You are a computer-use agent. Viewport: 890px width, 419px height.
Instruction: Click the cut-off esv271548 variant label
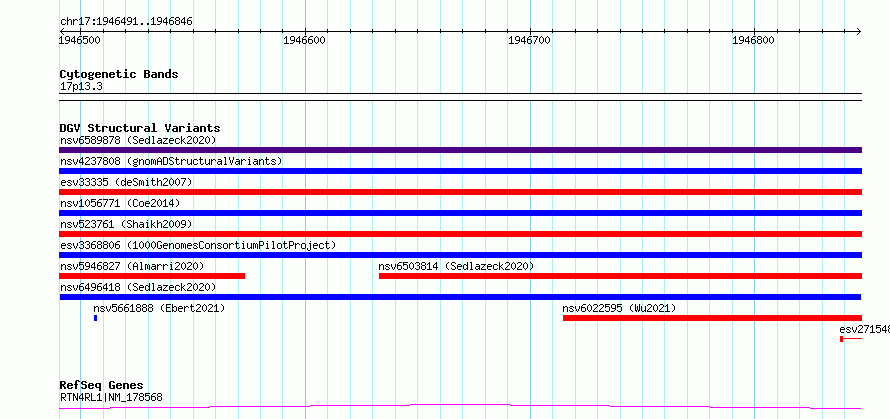[864, 329]
